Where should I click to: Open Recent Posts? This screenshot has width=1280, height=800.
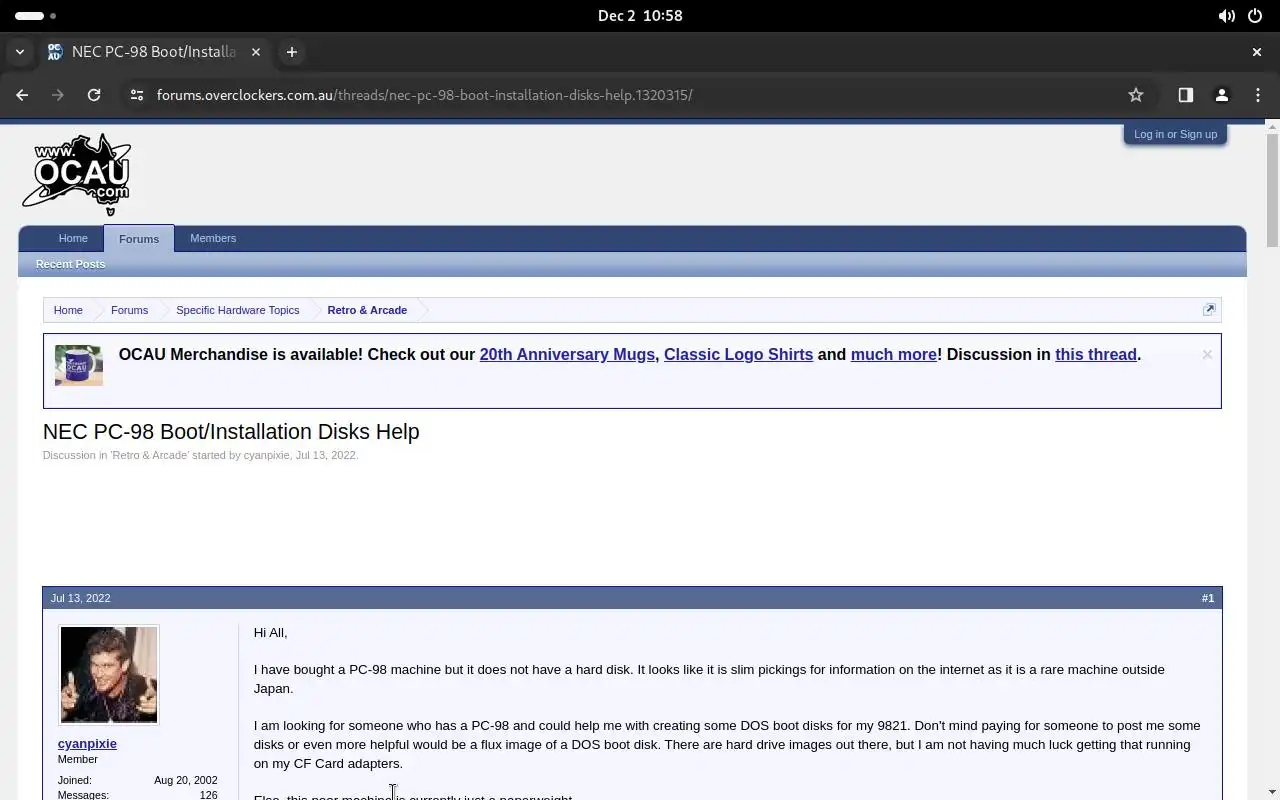(70, 264)
